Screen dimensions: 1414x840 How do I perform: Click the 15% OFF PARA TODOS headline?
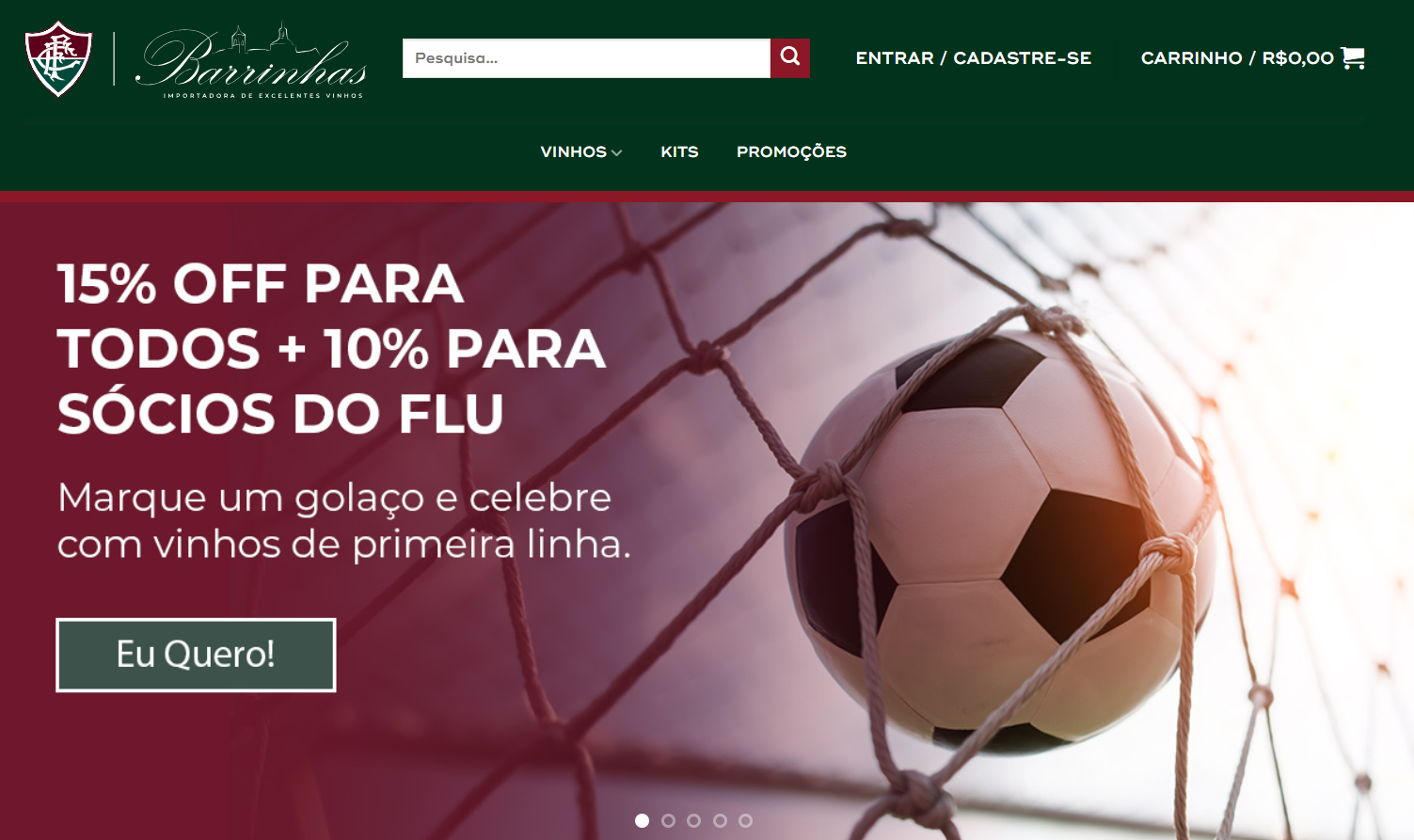[x=331, y=348]
